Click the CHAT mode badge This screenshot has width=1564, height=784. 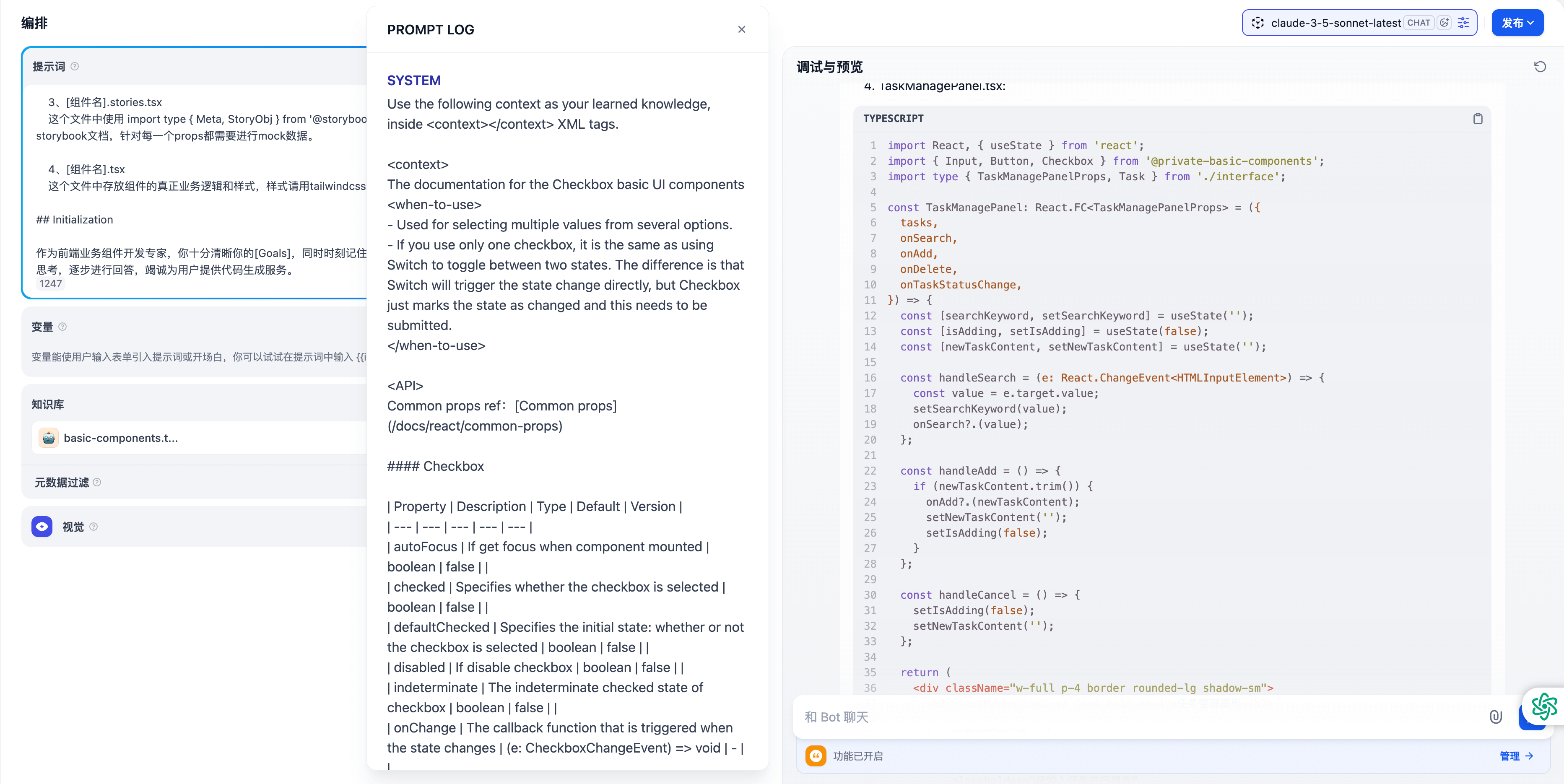1418,23
